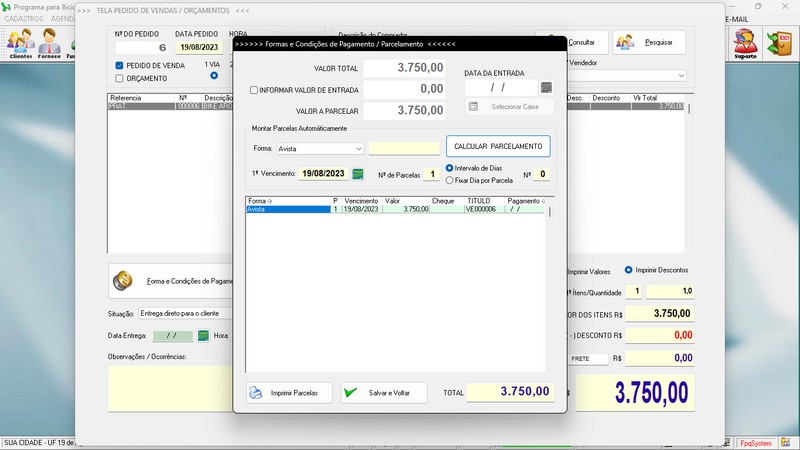Expand the Forma payment dropdown
This screenshot has width=800, height=450.
point(358,149)
